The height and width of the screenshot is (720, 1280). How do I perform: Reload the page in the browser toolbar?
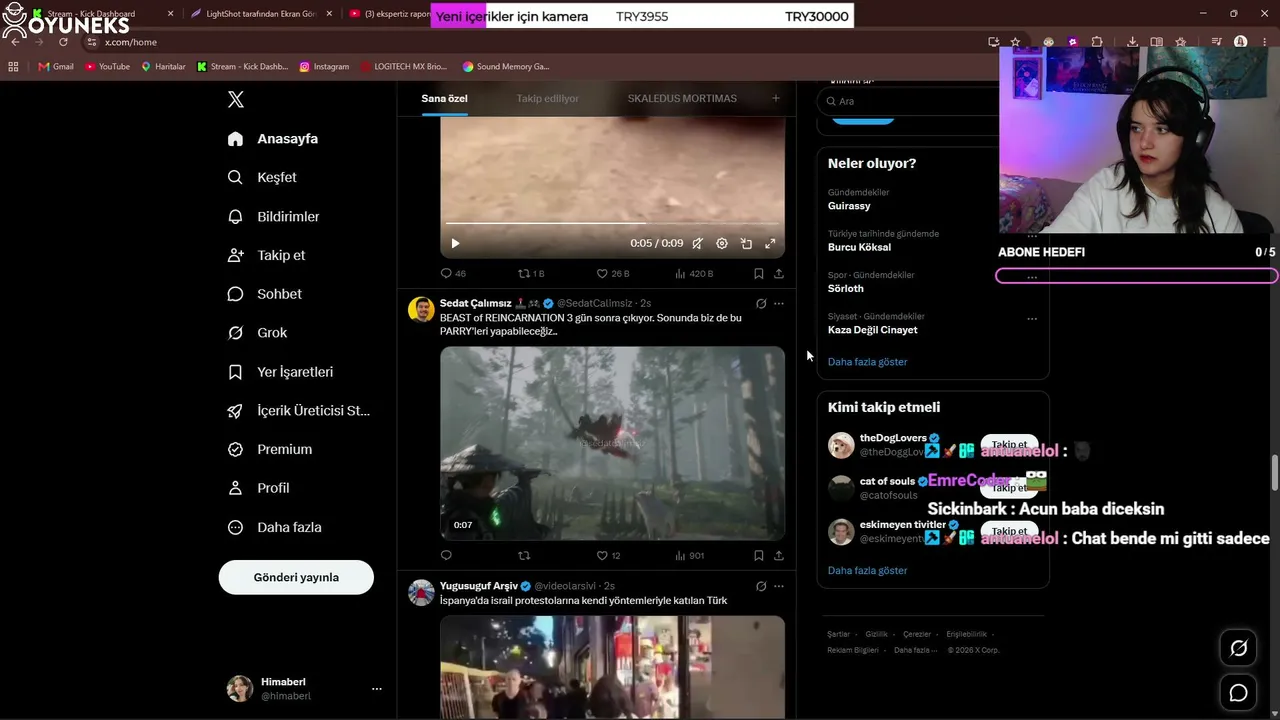coord(63,42)
